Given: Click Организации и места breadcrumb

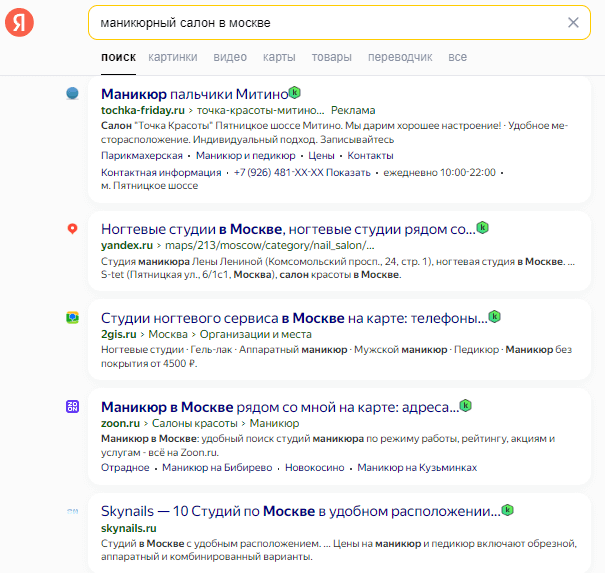Looking at the screenshot, I should pos(255,334).
